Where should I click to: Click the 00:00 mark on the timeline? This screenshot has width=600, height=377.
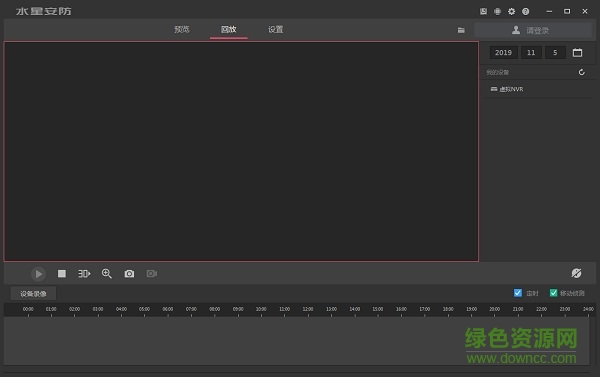tap(28, 309)
